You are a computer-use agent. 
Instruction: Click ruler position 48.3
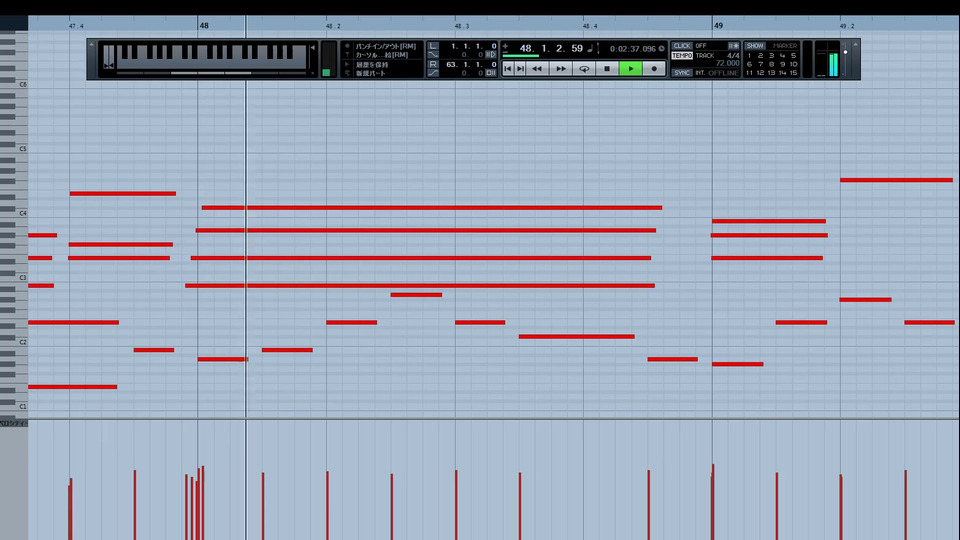[x=462, y=26]
